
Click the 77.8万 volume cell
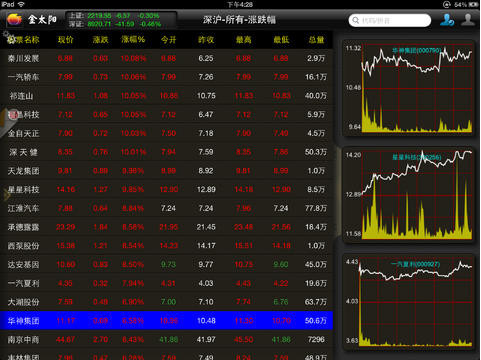[316, 208]
